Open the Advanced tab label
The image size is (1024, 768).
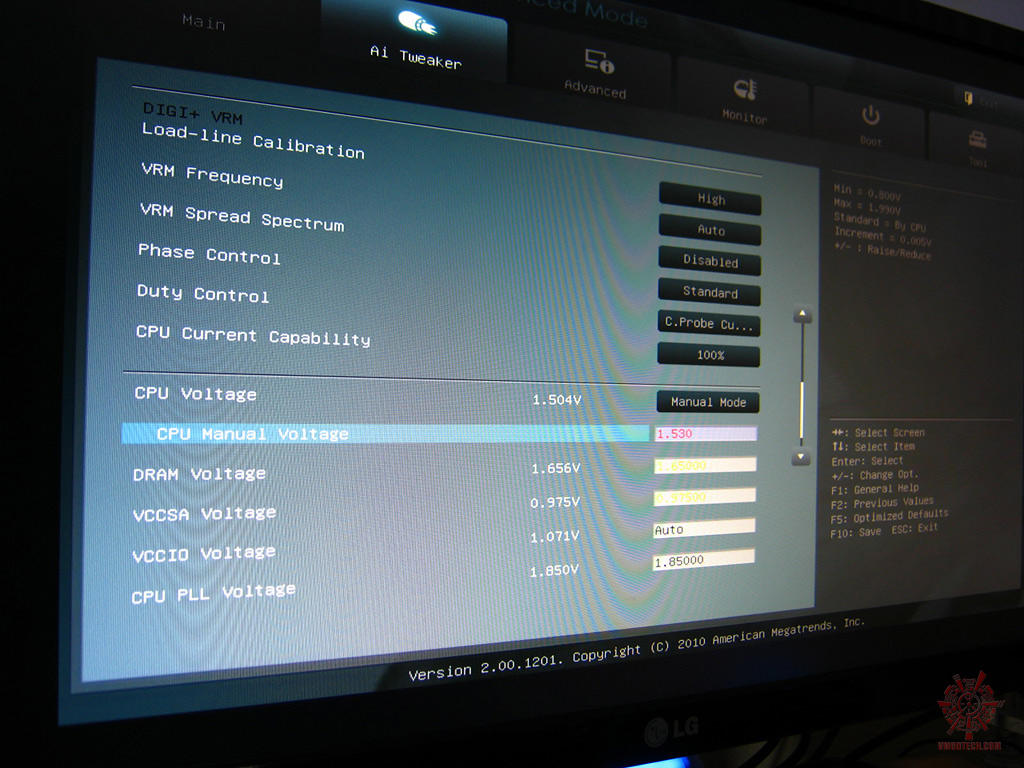tap(595, 89)
